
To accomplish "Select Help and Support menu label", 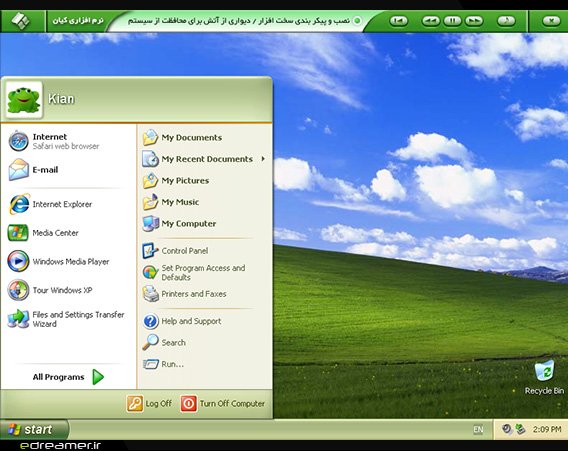I will 191,321.
